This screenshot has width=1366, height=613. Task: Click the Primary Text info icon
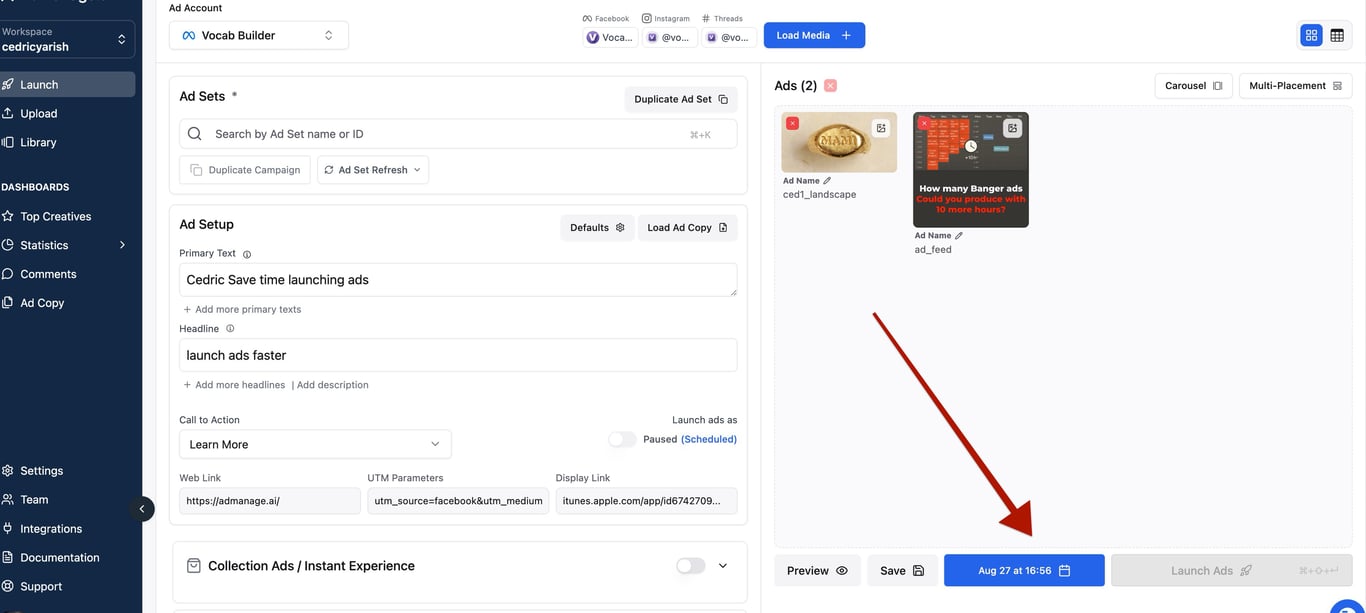pos(247,254)
